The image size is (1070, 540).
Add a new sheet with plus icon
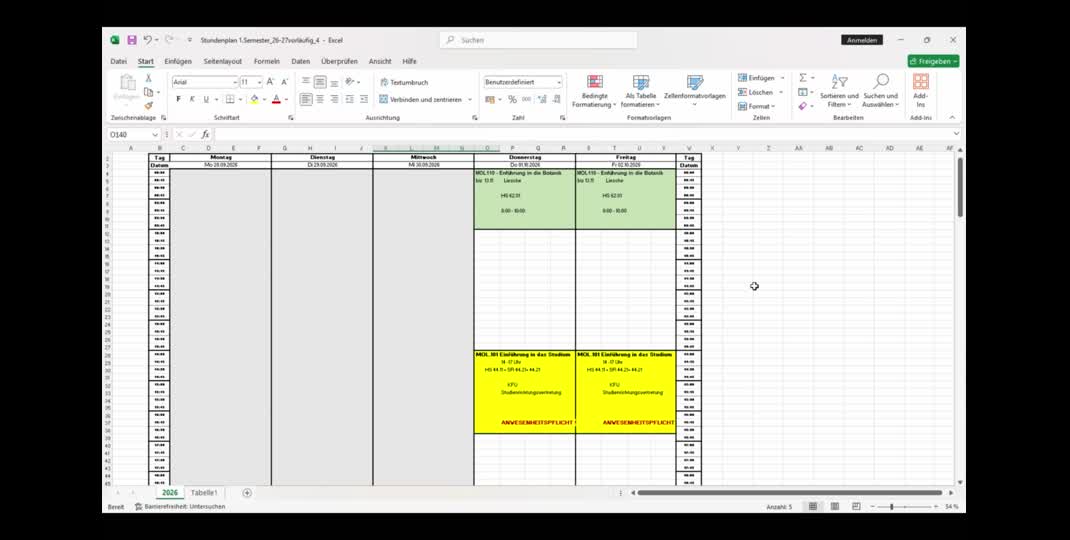pyautogui.click(x=247, y=493)
